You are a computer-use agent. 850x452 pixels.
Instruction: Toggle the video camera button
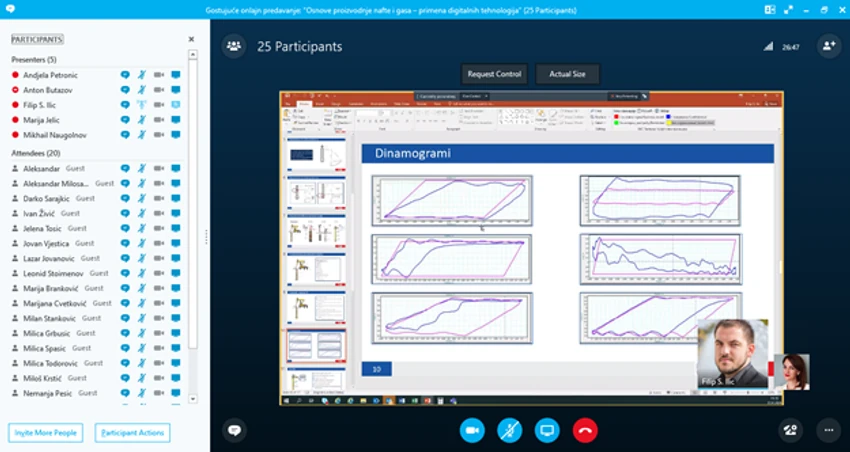[472, 431]
